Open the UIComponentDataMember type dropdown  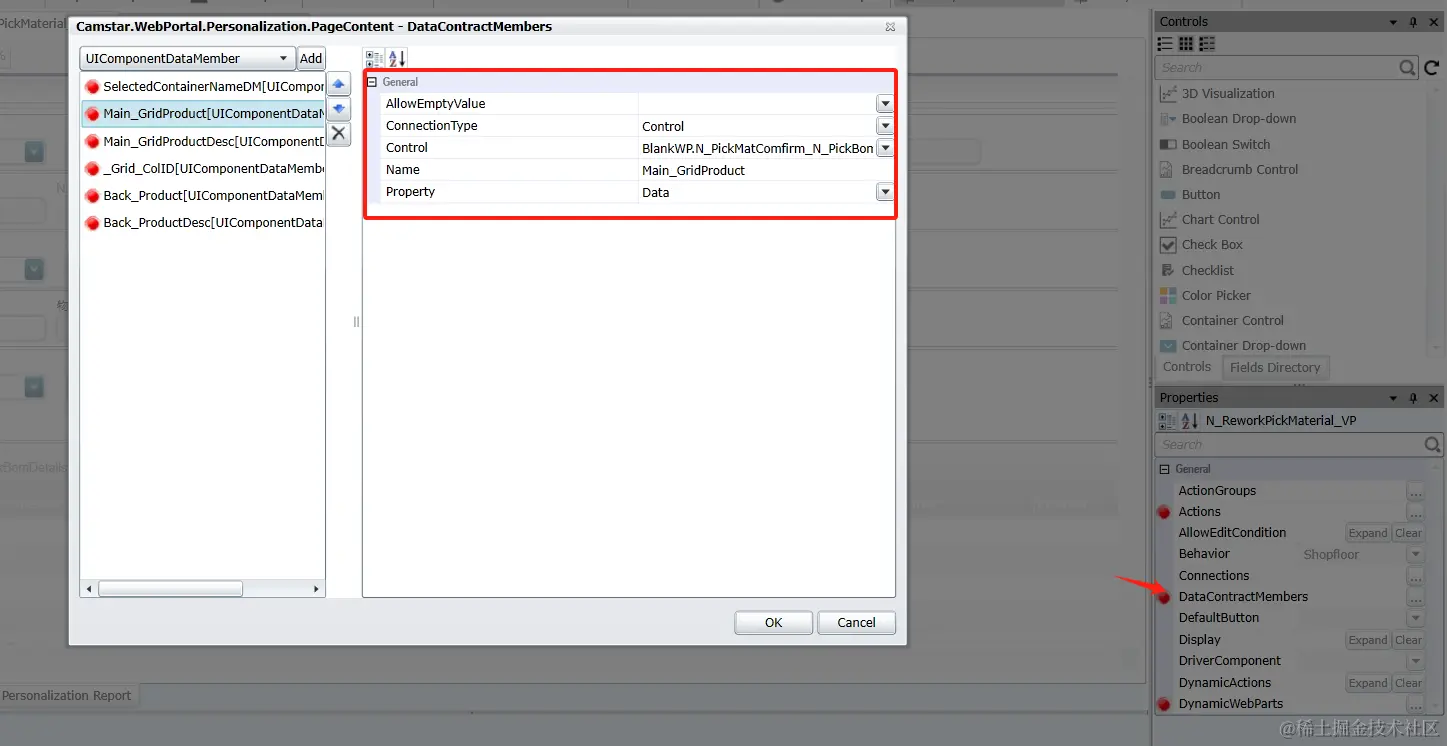pyautogui.click(x=283, y=59)
